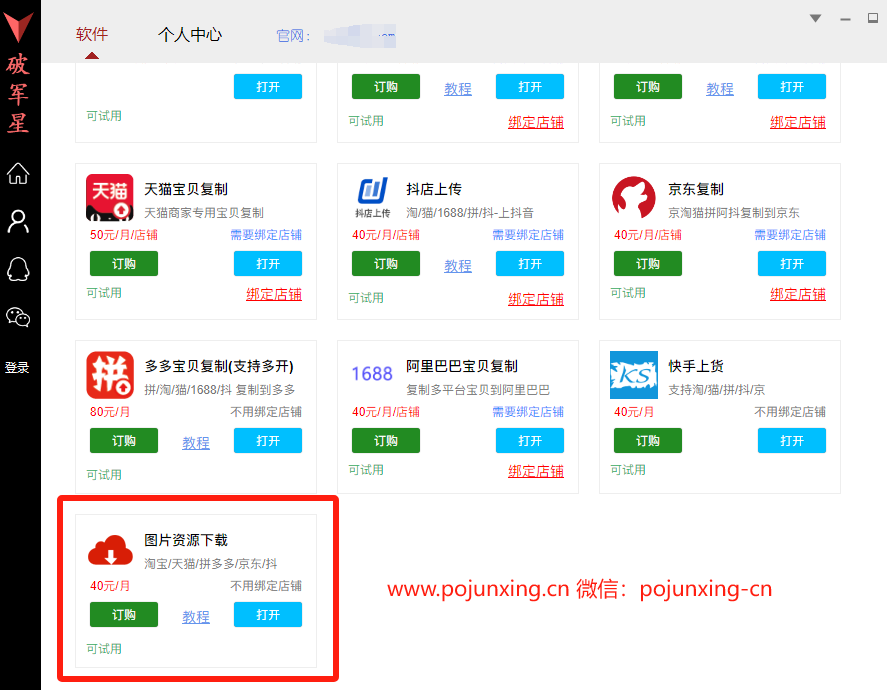Click 不用绑定店铺 label on 快手上货 card

click(790, 412)
